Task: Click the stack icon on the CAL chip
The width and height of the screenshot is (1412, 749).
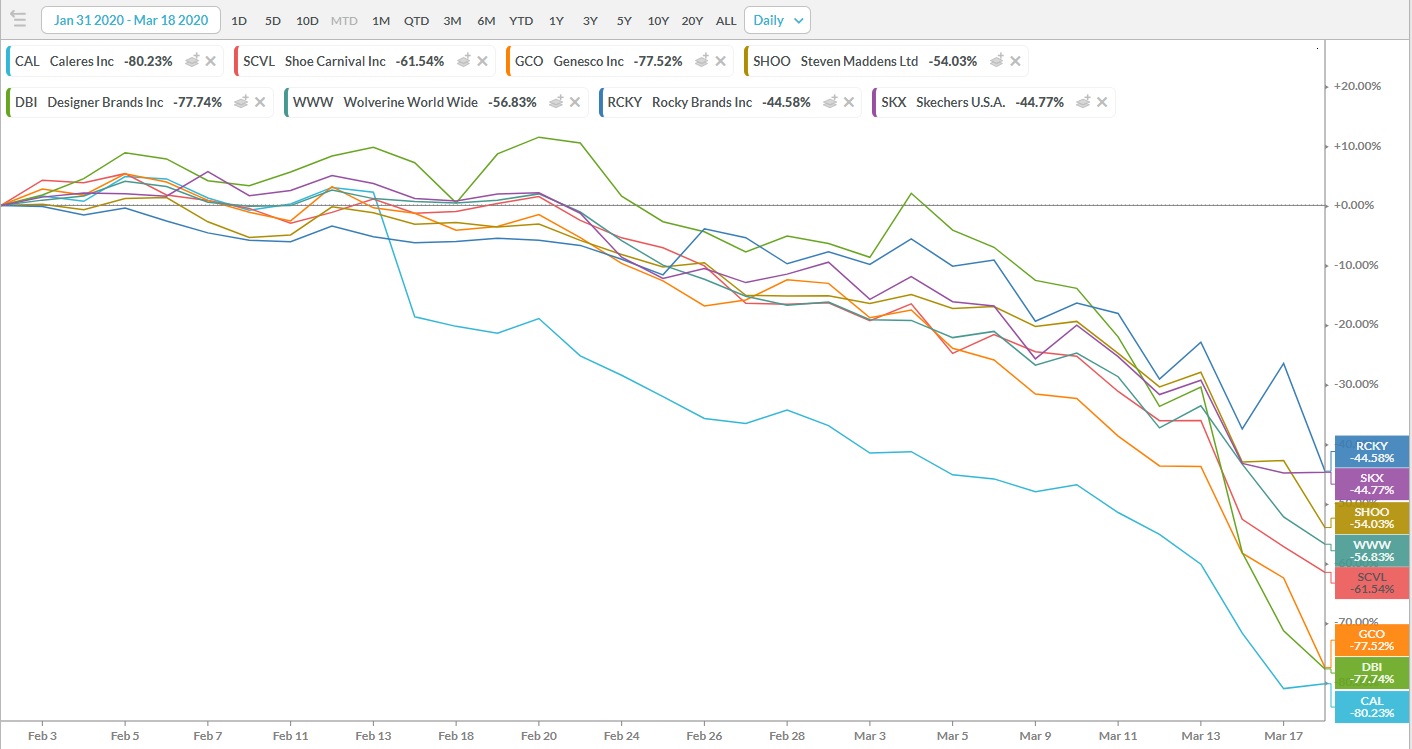Action: 192,61
